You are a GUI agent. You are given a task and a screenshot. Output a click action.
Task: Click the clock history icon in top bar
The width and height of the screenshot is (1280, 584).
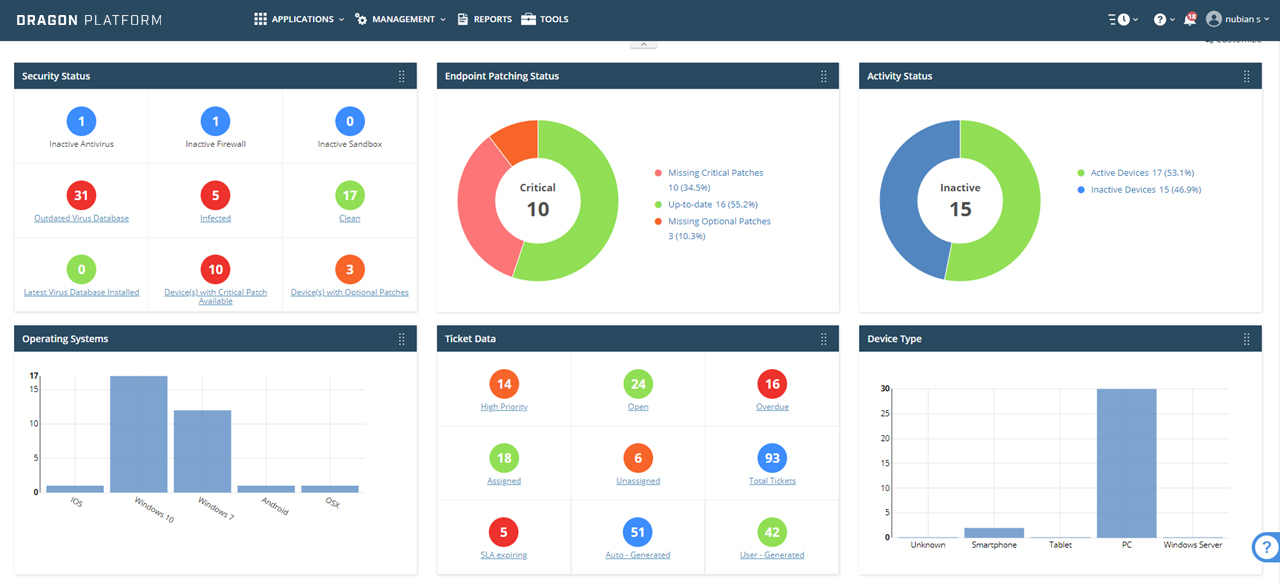[x=1125, y=18]
